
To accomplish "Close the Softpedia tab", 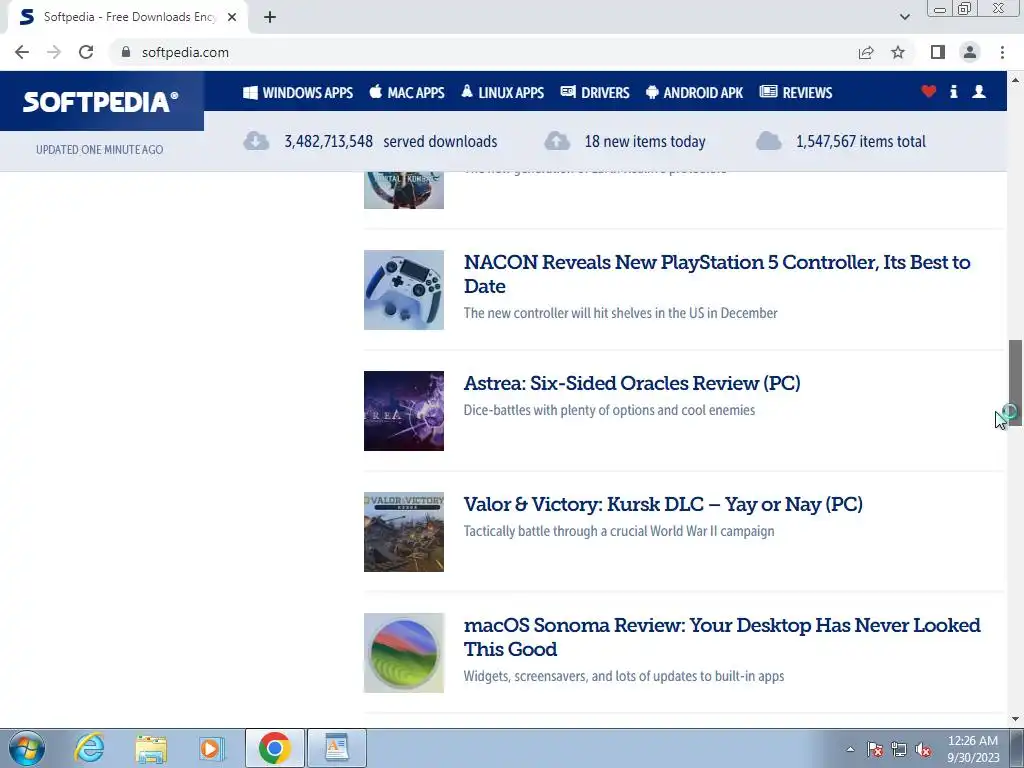I will pos(232,17).
